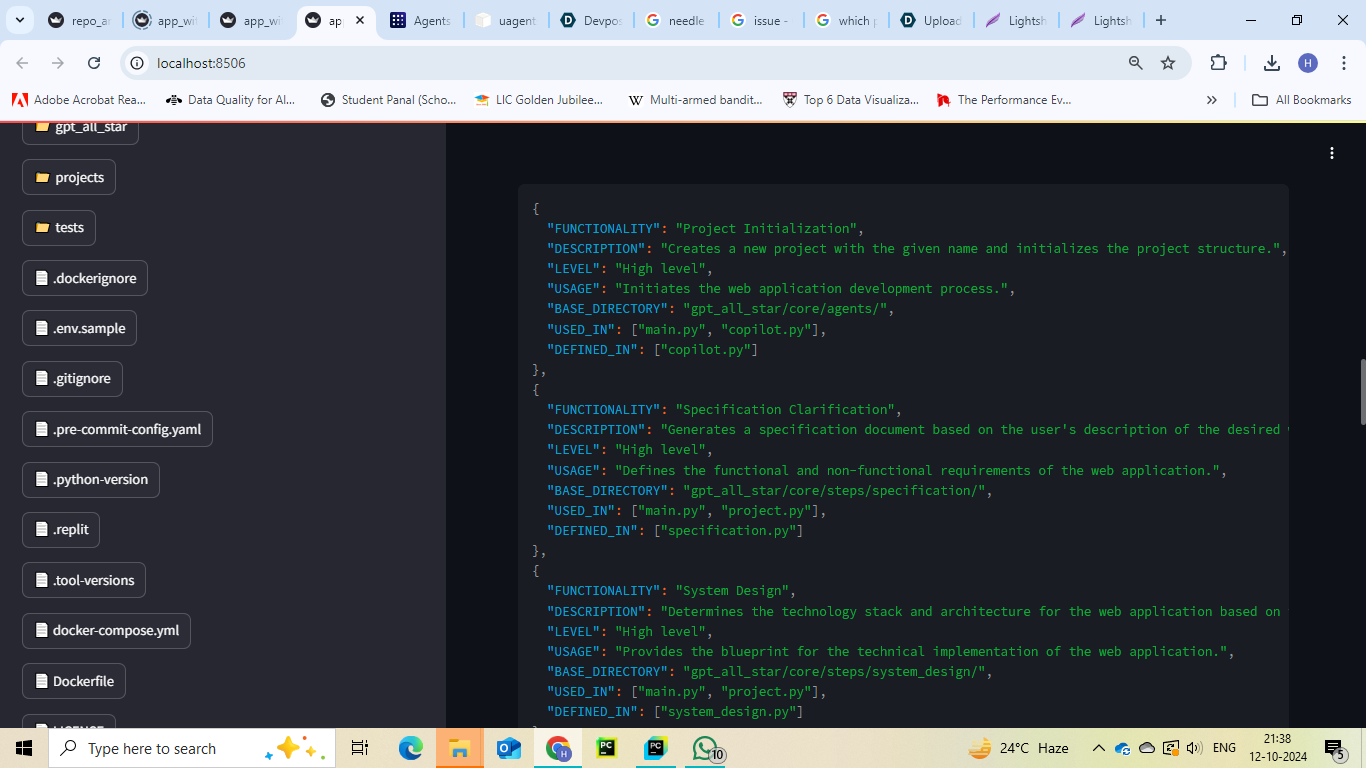Viewport: 1366px width, 768px height.
Task: Reload the localhost:8506 page
Action: [x=94, y=63]
